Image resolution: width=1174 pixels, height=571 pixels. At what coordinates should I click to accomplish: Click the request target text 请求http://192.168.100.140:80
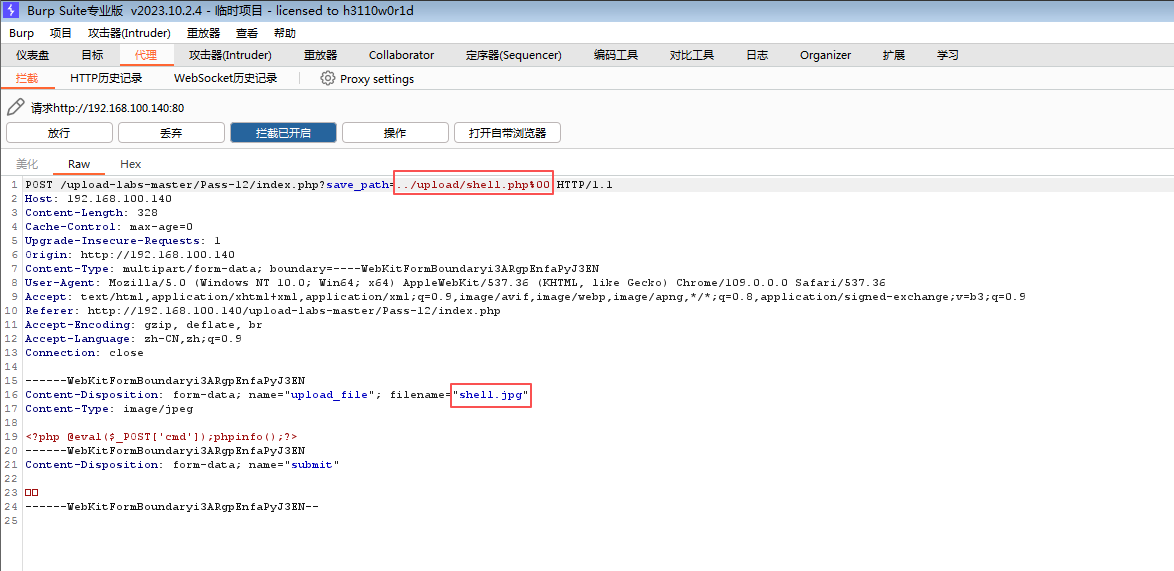[x=108, y=109]
